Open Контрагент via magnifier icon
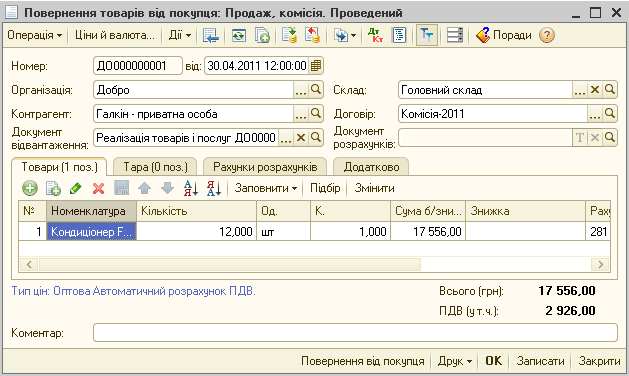The image size is (629, 376). tap(316, 114)
